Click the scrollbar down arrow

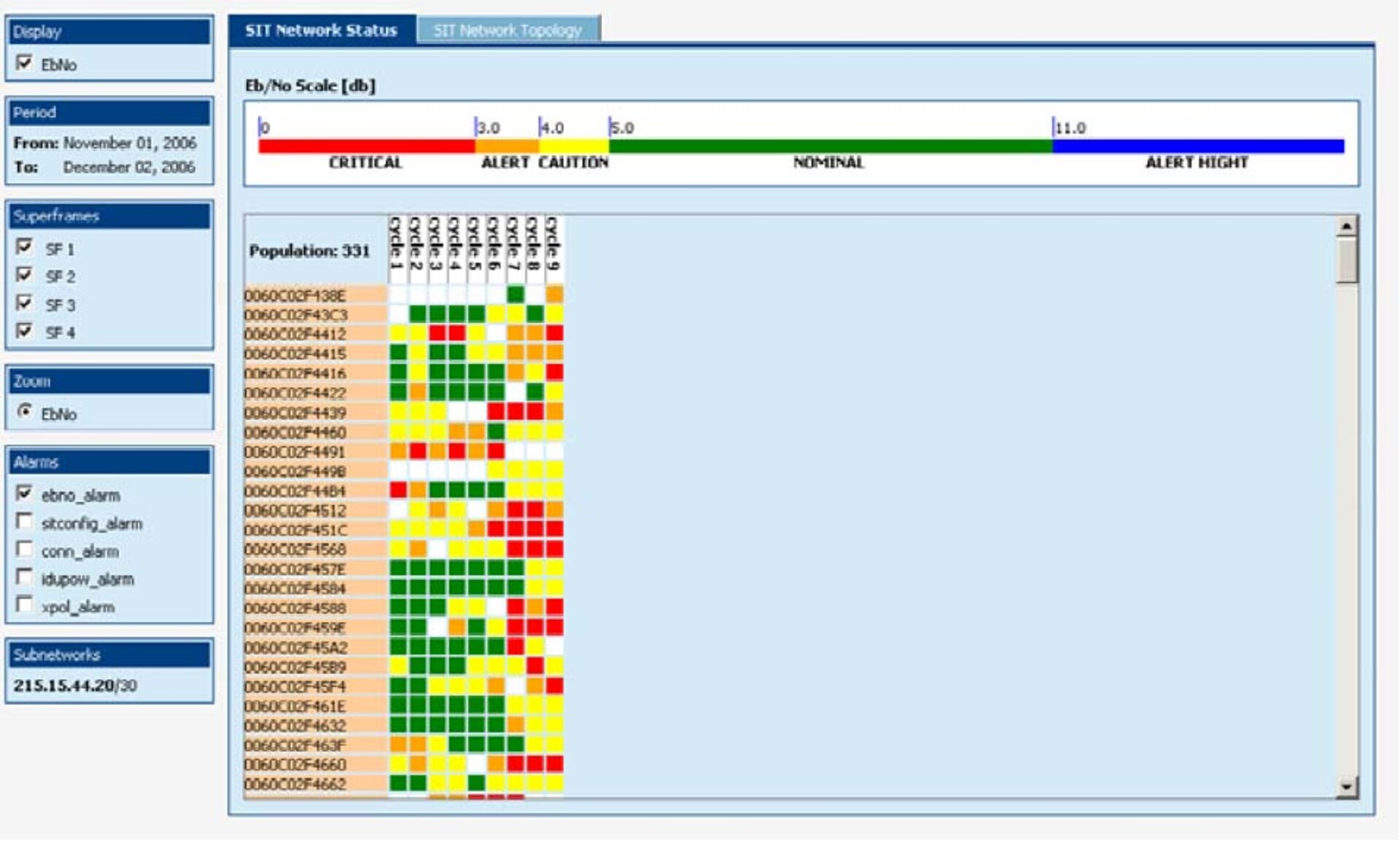1346,787
